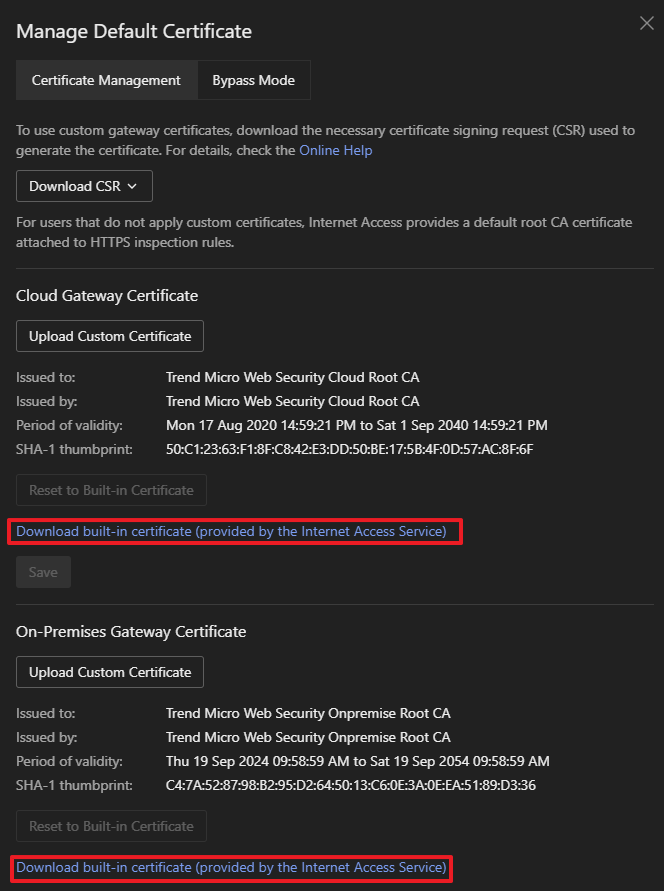Select the On-Premises certificate validity period text
The width and height of the screenshot is (664, 891).
(x=357, y=761)
